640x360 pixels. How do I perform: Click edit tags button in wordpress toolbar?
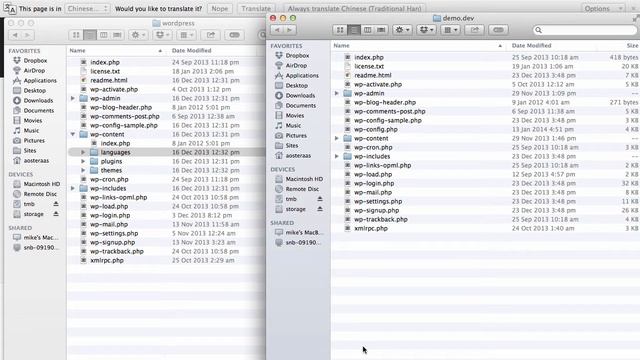234,35
